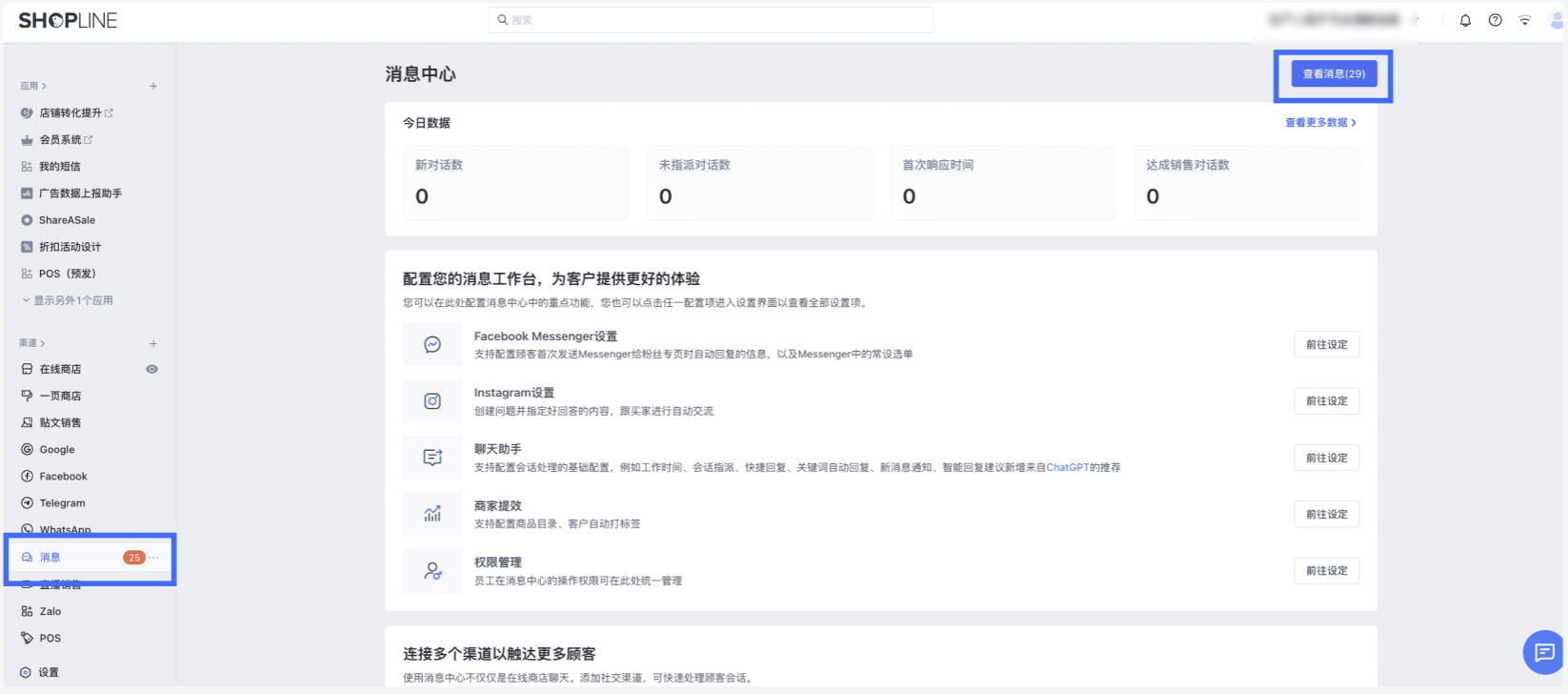Click 前往设定 for 权限管理
The height and width of the screenshot is (694, 1568).
(1326, 571)
